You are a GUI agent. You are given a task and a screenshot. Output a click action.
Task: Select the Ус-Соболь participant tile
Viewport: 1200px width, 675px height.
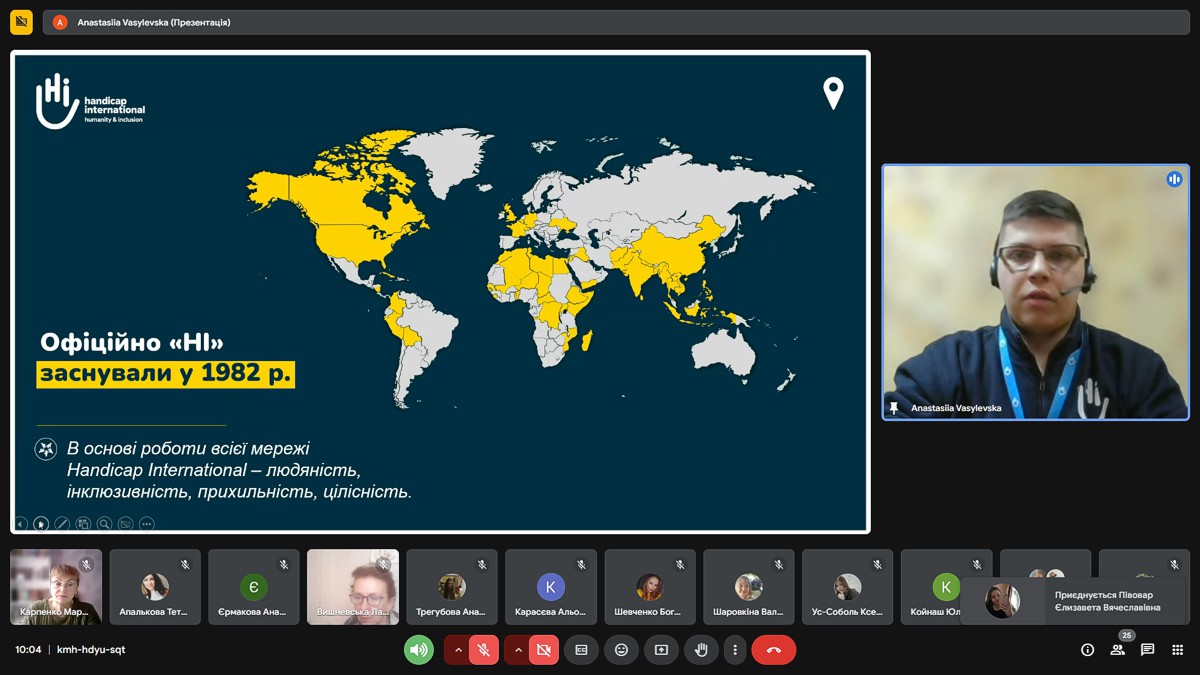pos(848,587)
